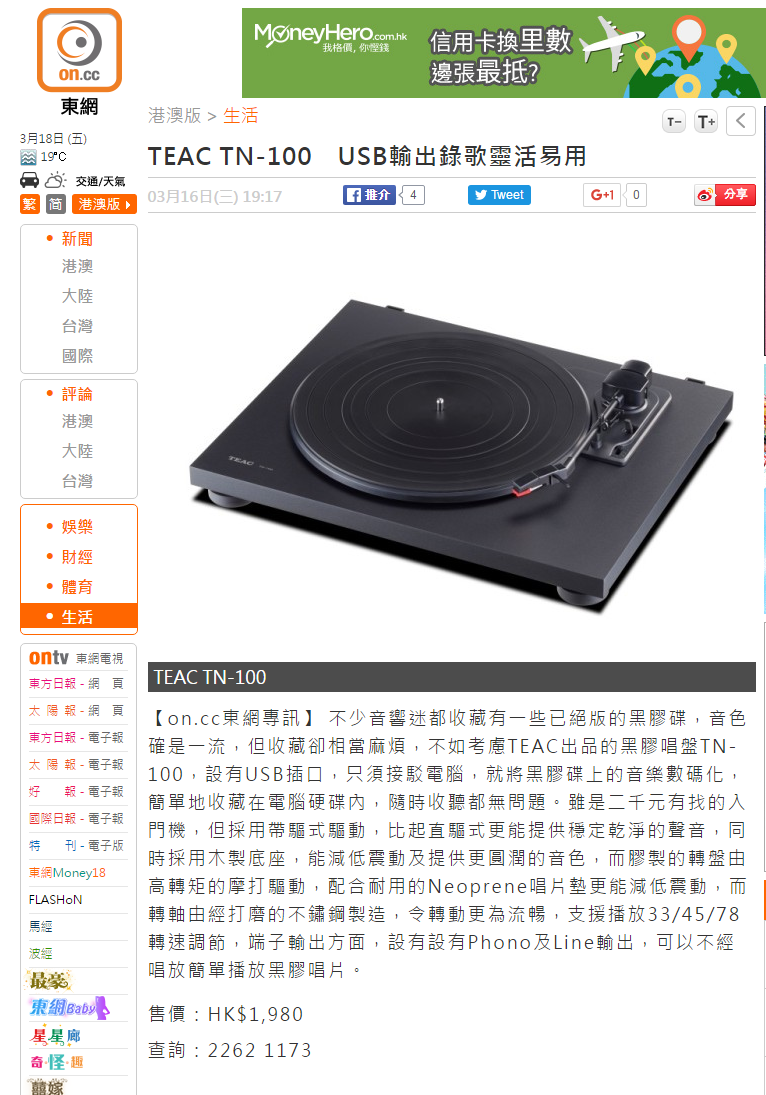
Task: Click the Twitter Tweet button
Action: tap(499, 195)
